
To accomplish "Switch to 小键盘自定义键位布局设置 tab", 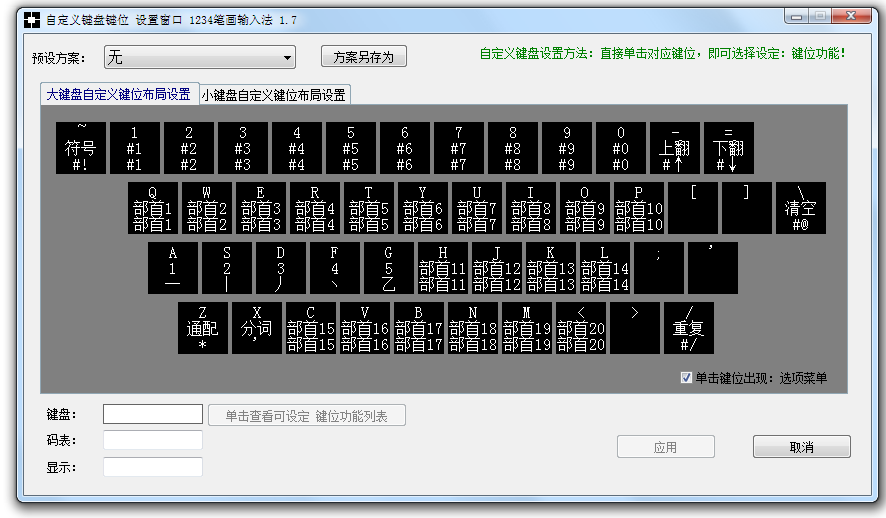I will pyautogui.click(x=273, y=95).
